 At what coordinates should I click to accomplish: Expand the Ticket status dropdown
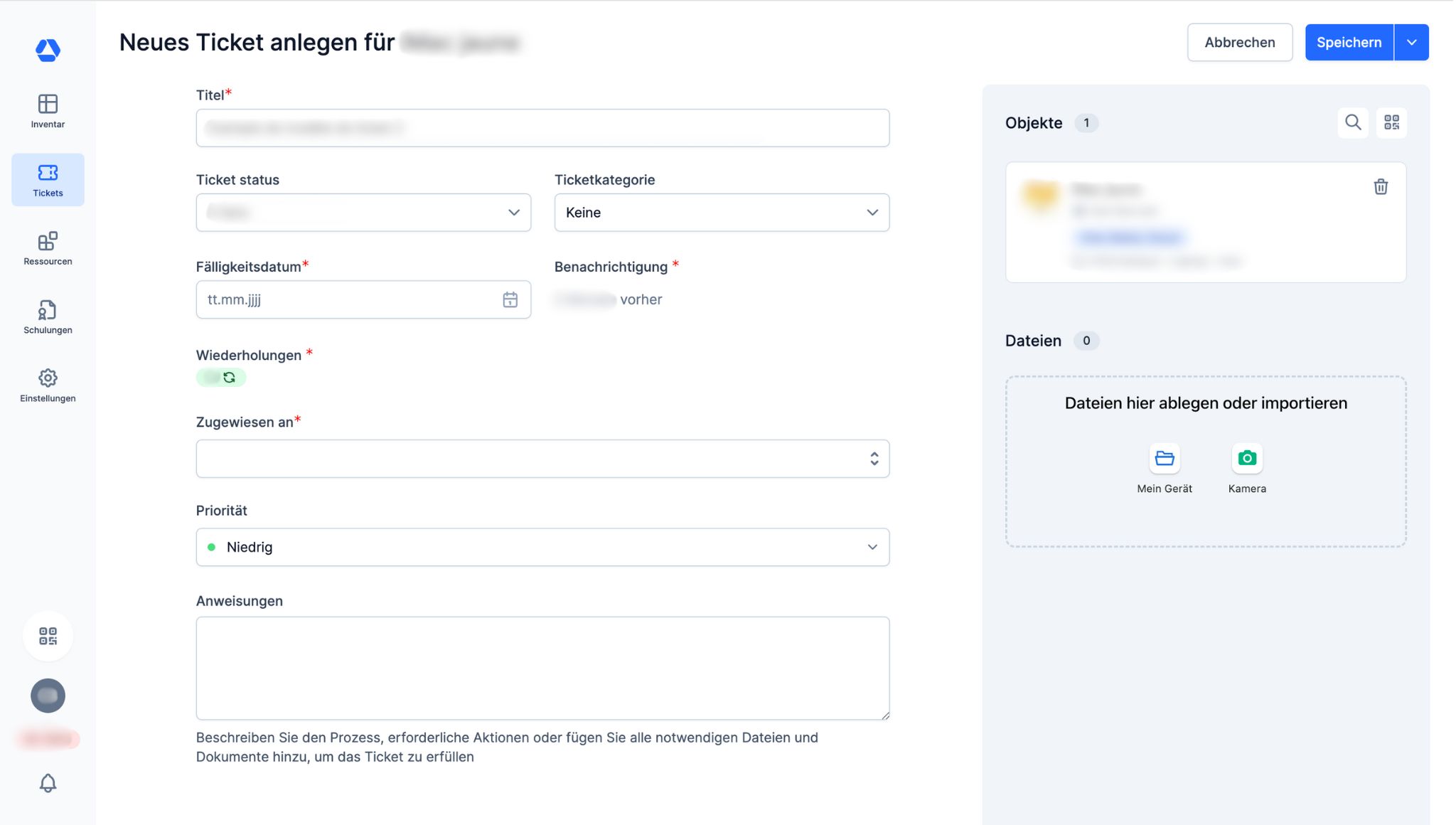(x=363, y=213)
